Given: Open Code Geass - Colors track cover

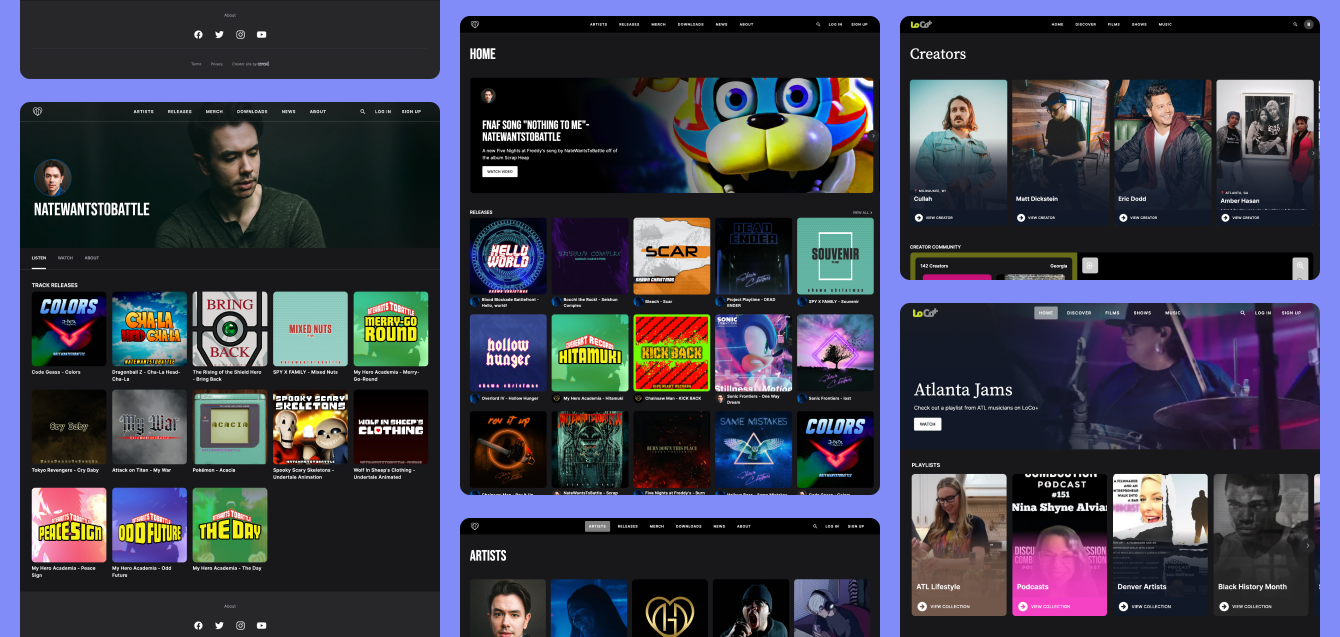Looking at the screenshot, I should point(69,329).
